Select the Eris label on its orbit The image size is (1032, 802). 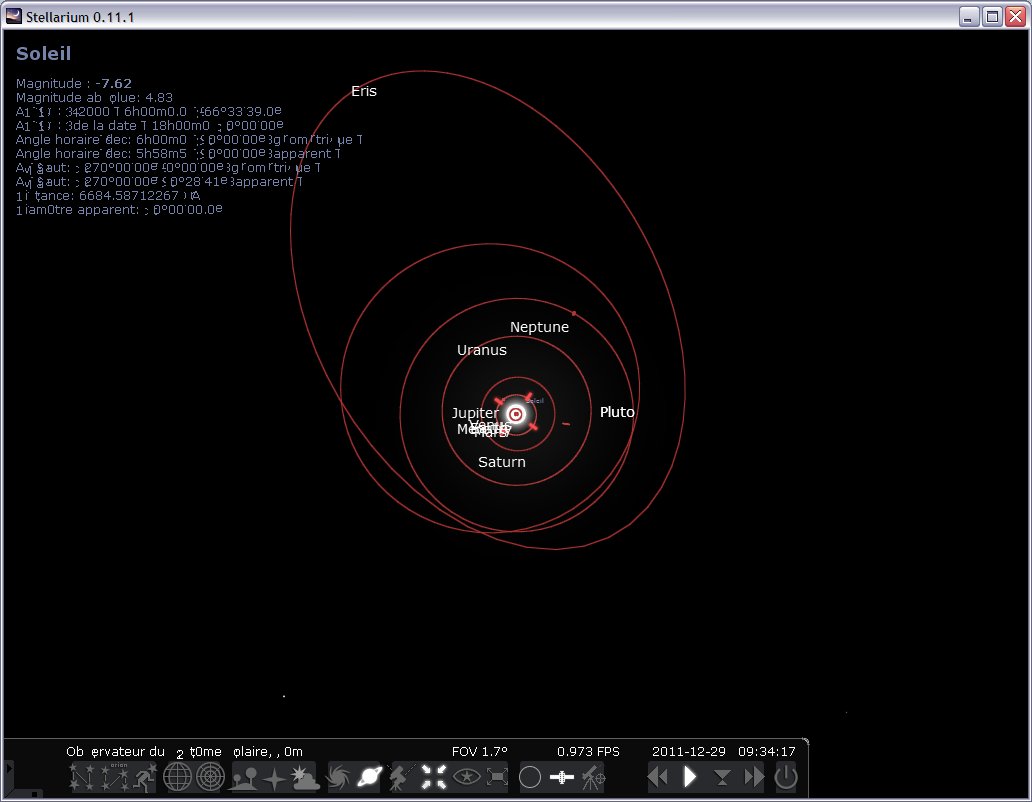pyautogui.click(x=364, y=91)
